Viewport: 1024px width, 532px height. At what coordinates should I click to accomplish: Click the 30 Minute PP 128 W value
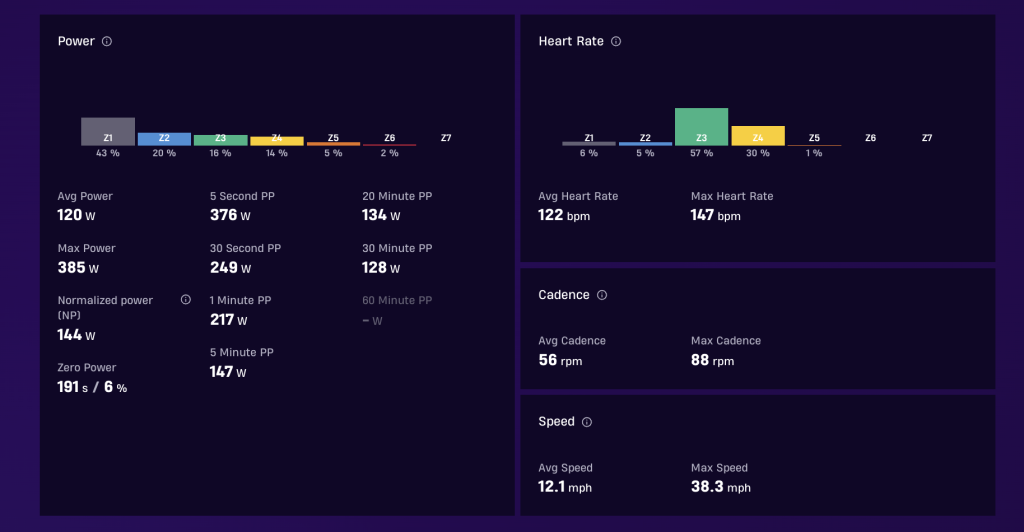381,267
